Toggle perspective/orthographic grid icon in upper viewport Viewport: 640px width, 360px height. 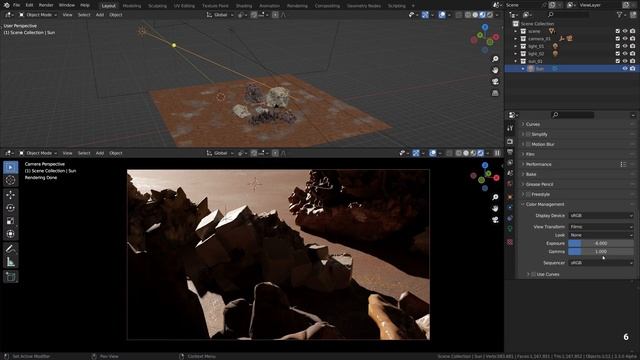coord(495,93)
